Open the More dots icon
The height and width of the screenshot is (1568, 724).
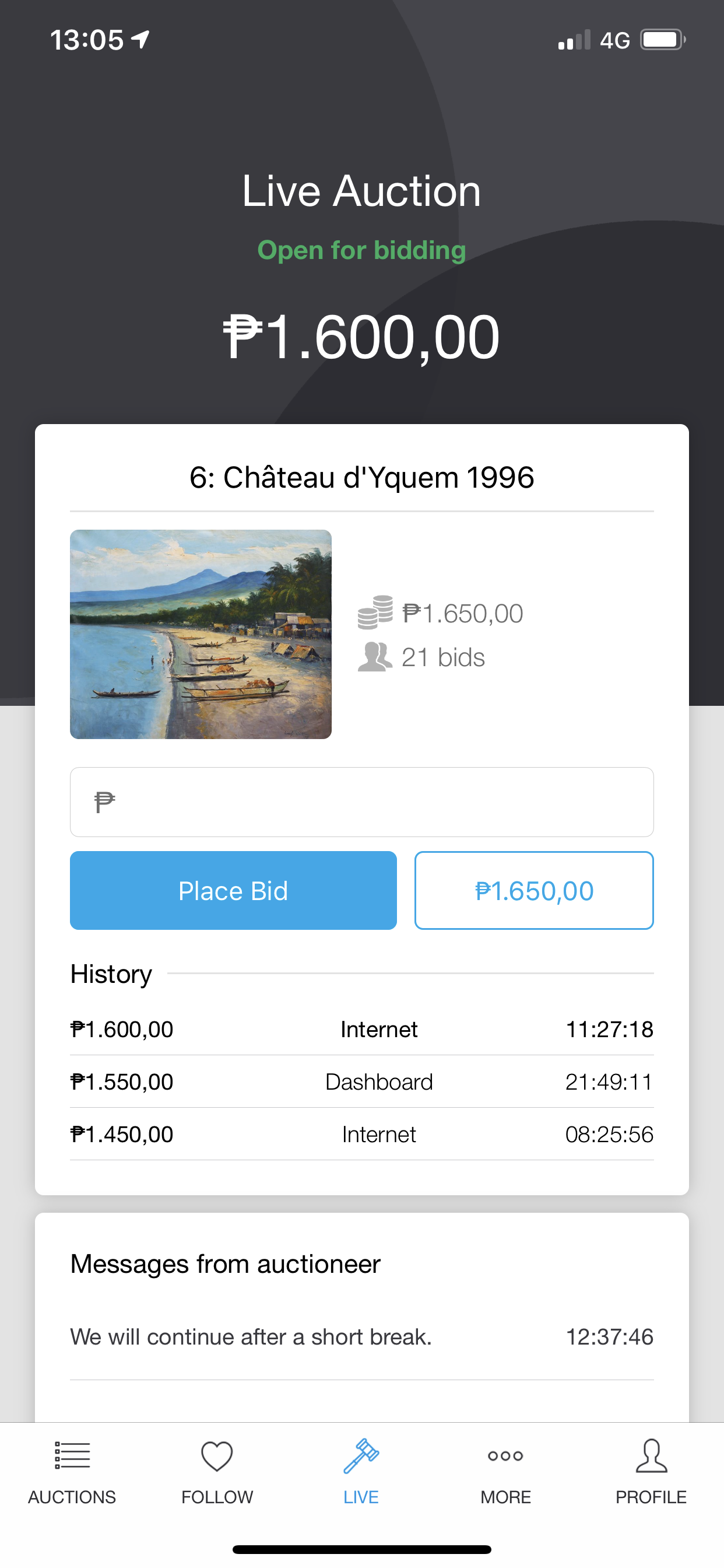point(505,1455)
